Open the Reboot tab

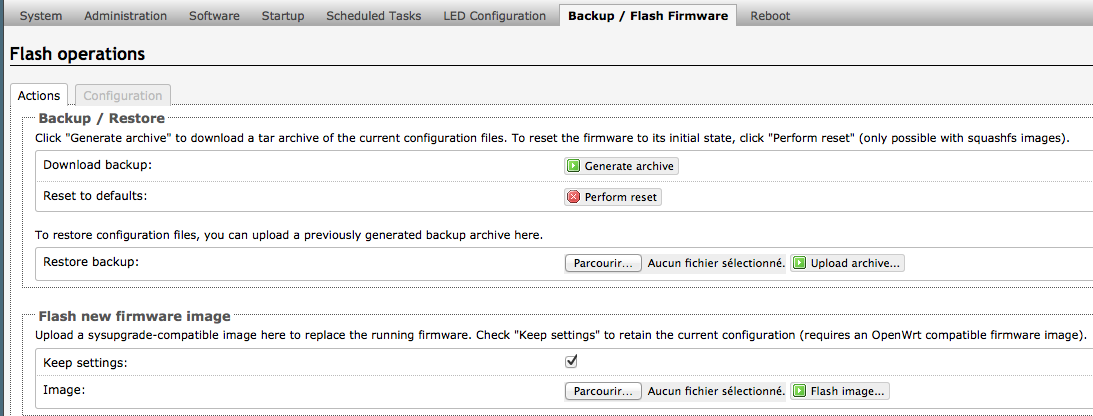point(770,15)
